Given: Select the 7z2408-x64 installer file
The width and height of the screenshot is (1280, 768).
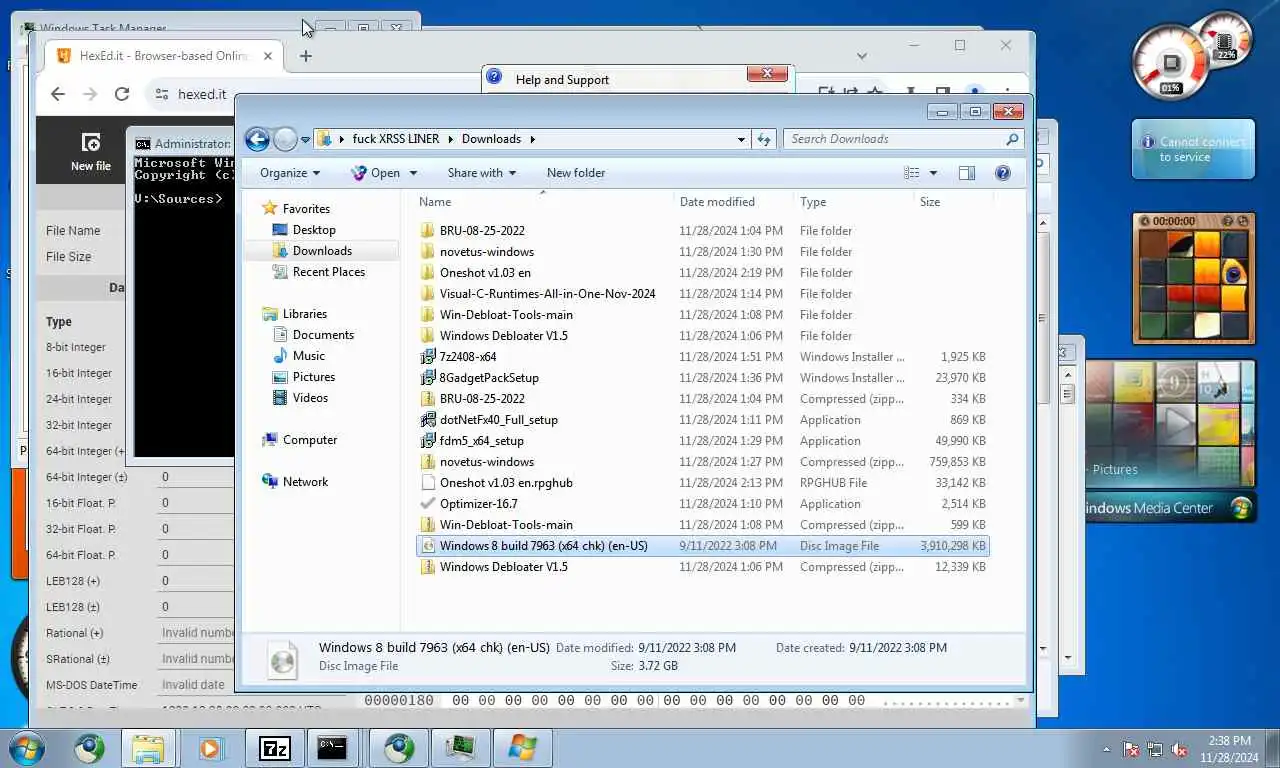Looking at the screenshot, I should (x=702, y=357).
